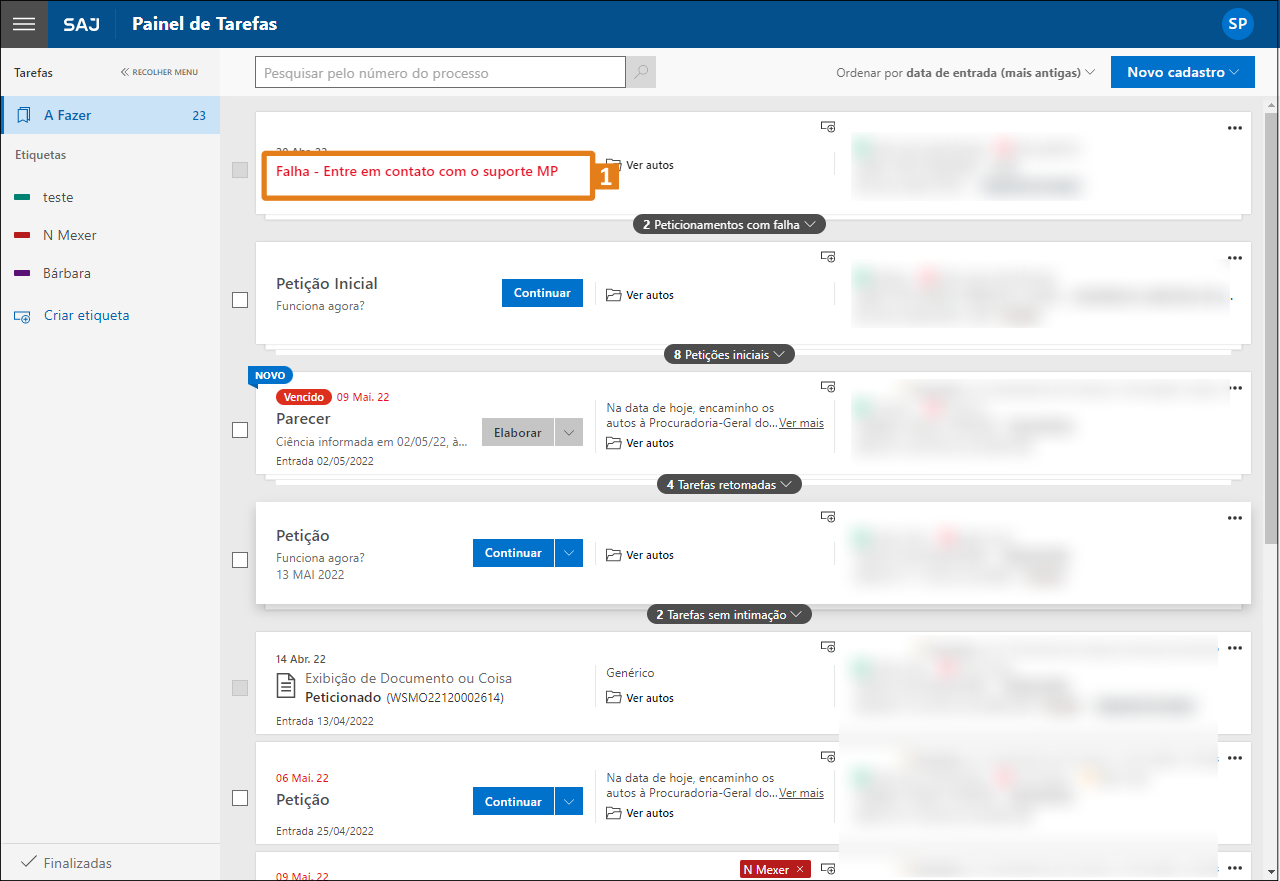Select the Parecer task checkbox
This screenshot has width=1280, height=881.
(240, 430)
